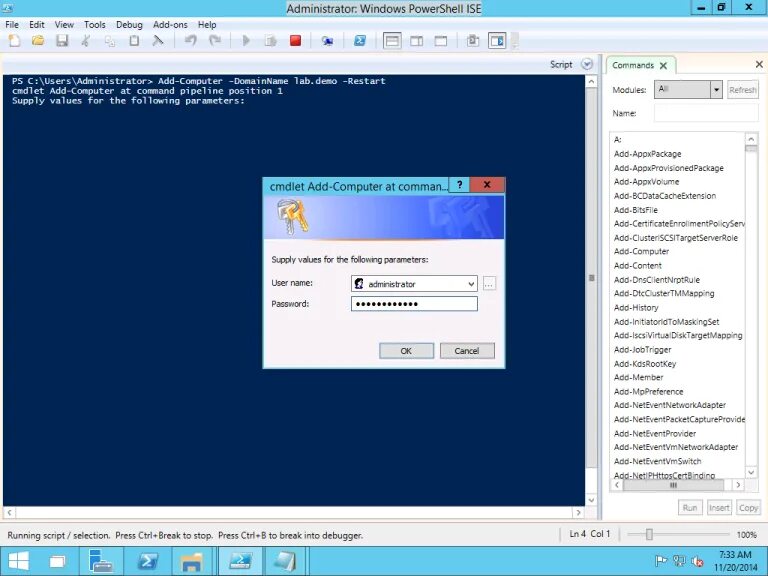Viewport: 768px width, 576px height.
Task: Show script pane maximized layout icon
Action: (x=441, y=41)
